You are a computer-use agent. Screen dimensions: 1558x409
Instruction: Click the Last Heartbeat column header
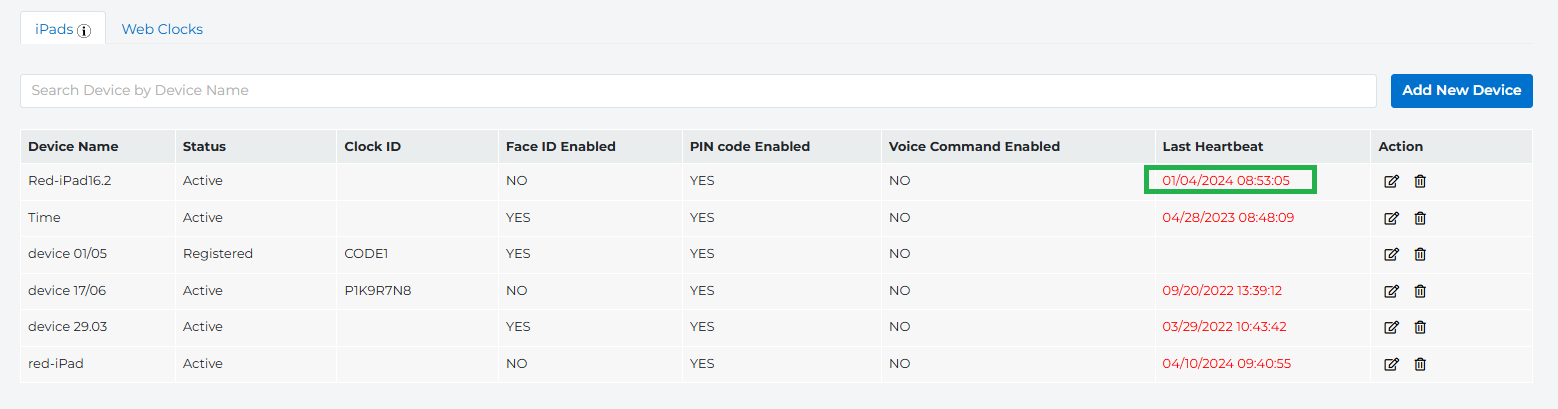pyautogui.click(x=1212, y=146)
